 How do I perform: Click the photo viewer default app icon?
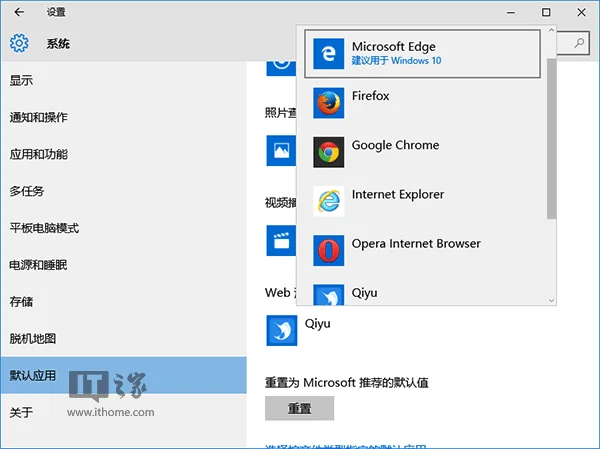(x=281, y=151)
